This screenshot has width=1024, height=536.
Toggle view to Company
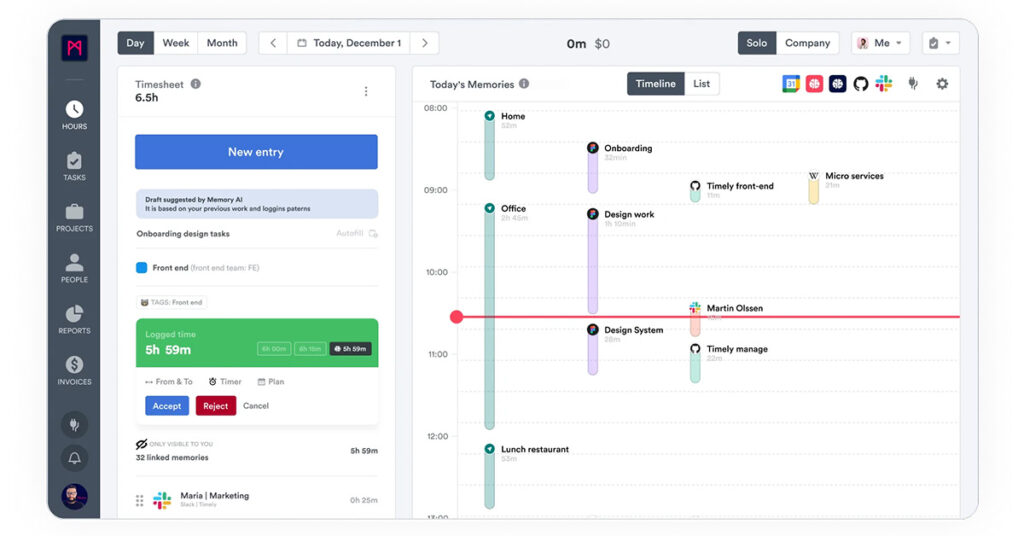click(807, 43)
